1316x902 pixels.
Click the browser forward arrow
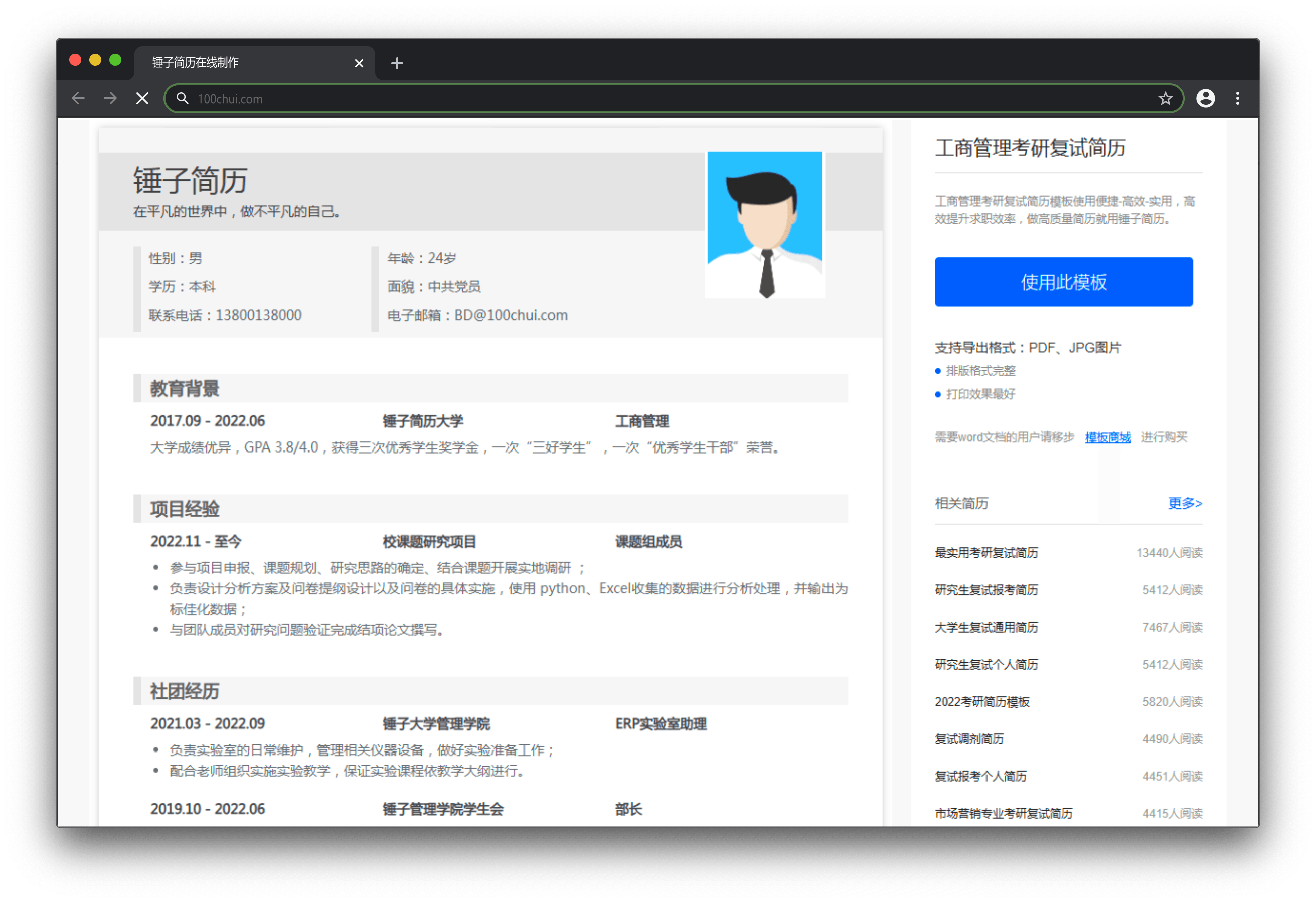pos(110,99)
